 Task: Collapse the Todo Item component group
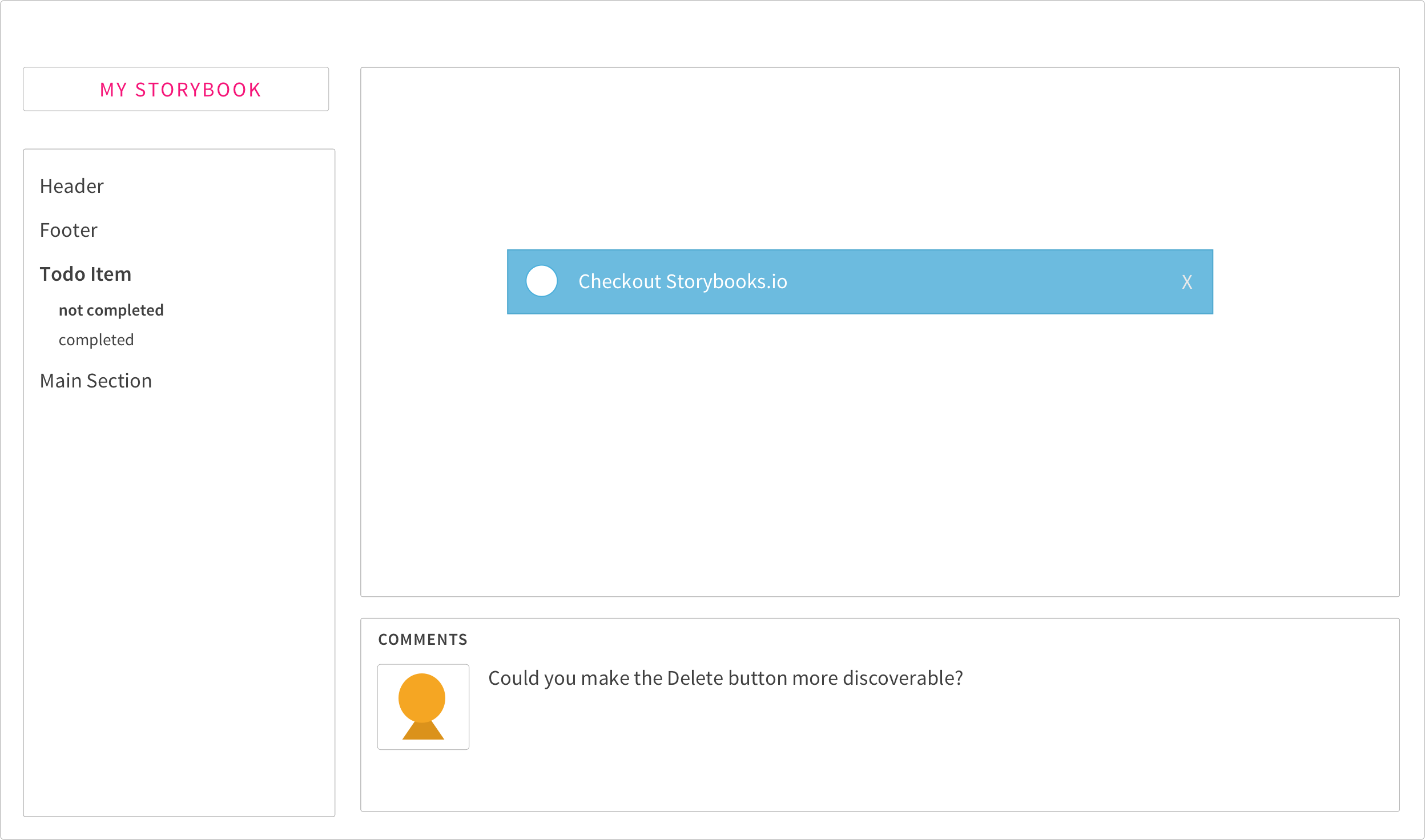click(x=86, y=274)
